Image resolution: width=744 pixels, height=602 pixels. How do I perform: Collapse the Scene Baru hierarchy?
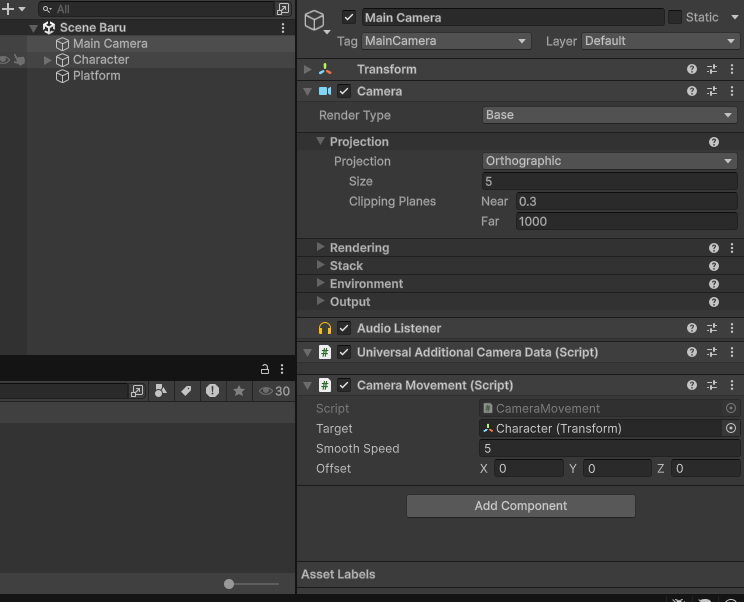pyautogui.click(x=33, y=28)
